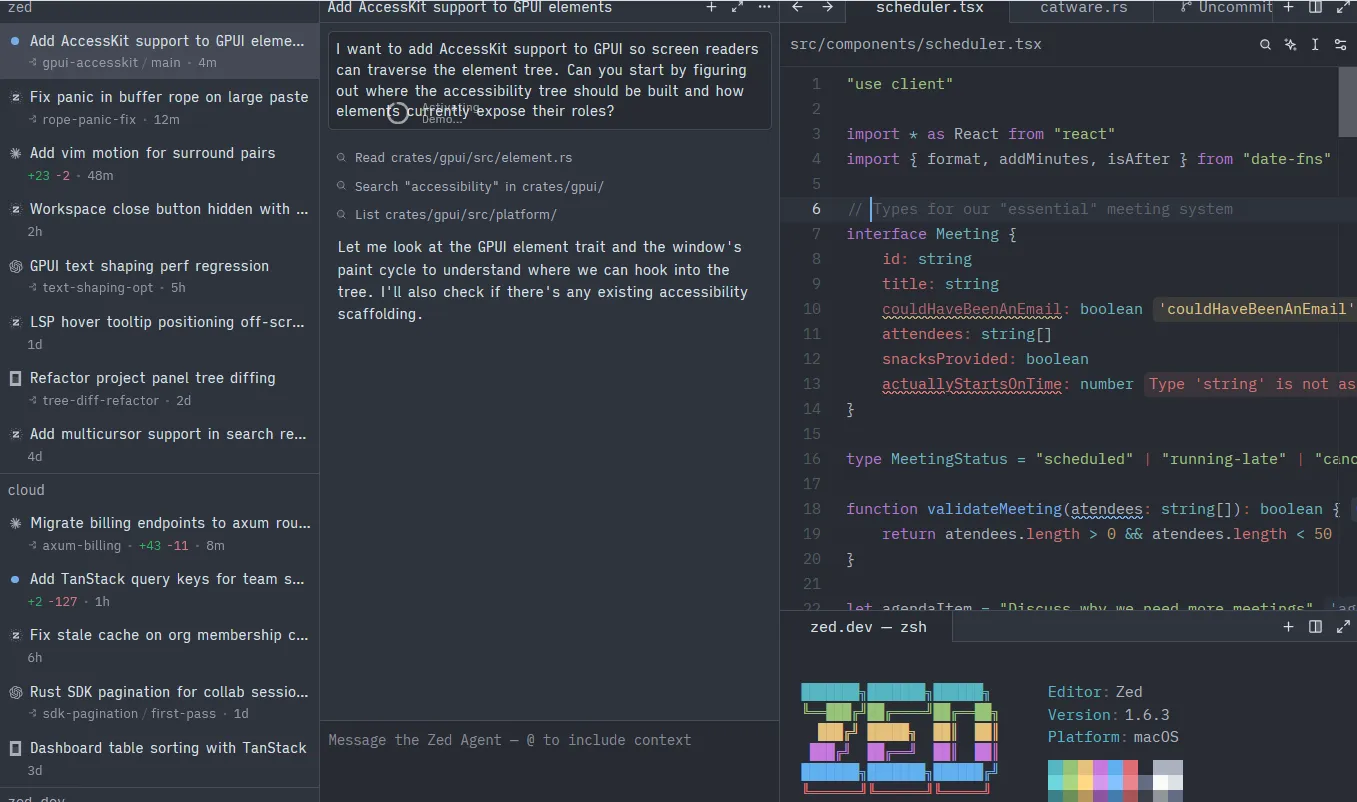Click the 'validateMeeting' function name on line 18

[x=994, y=509]
